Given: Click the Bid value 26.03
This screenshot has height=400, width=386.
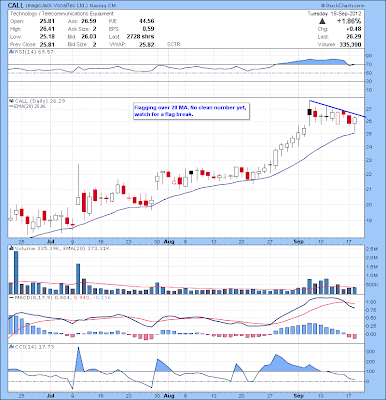Looking at the screenshot, I should coord(89,36).
